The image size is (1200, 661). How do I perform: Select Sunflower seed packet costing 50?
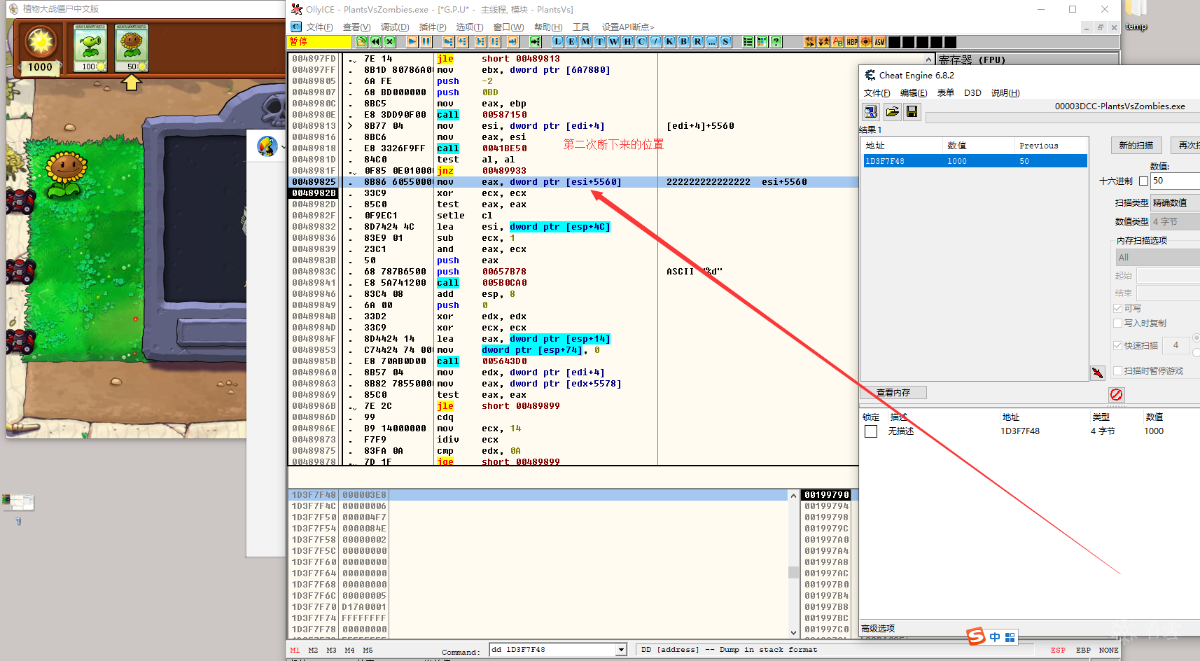coord(131,49)
